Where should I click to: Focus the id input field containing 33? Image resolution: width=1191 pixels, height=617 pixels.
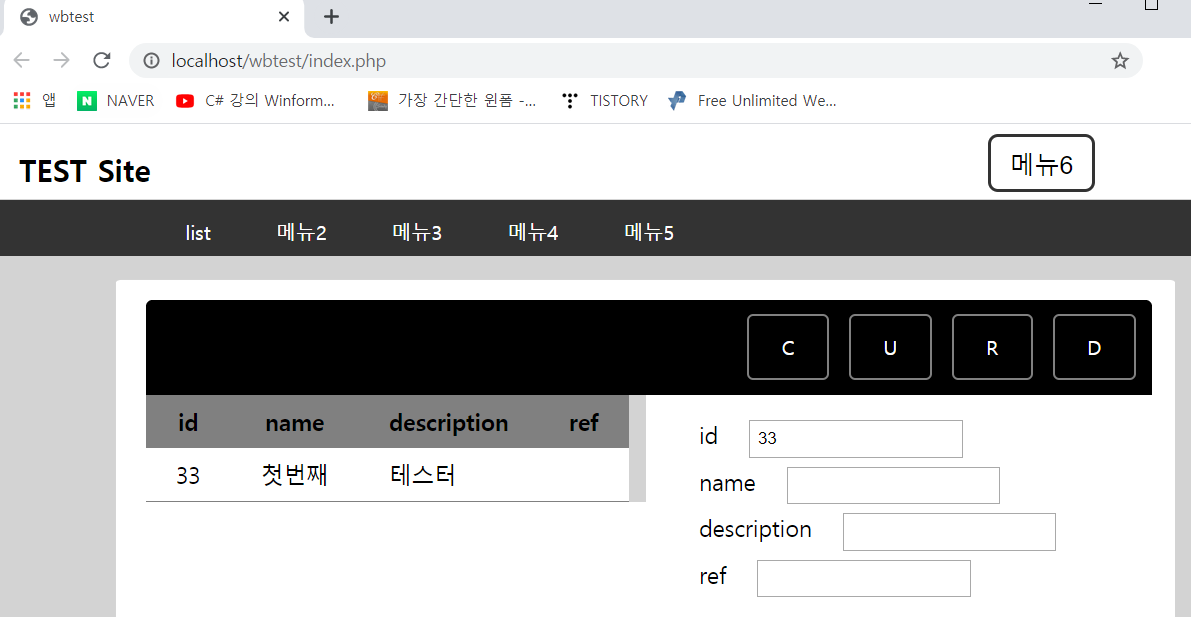coord(855,438)
